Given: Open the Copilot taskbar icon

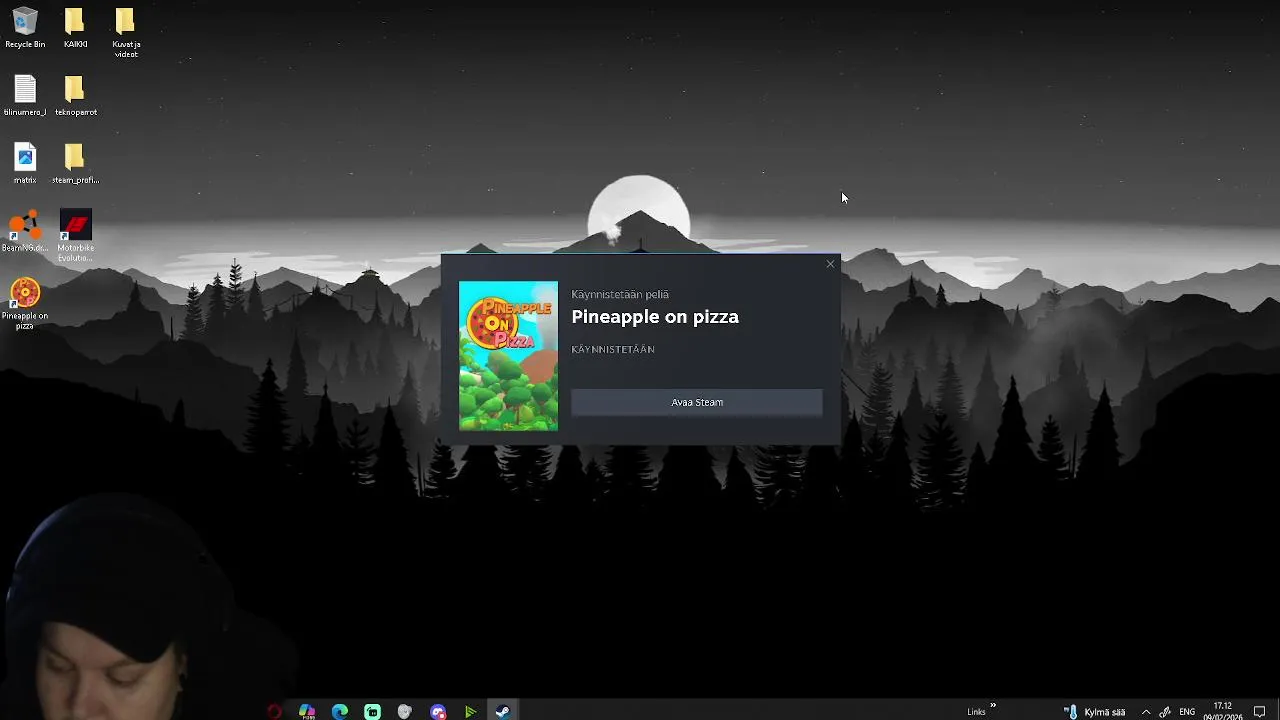Looking at the screenshot, I should pyautogui.click(x=307, y=712).
